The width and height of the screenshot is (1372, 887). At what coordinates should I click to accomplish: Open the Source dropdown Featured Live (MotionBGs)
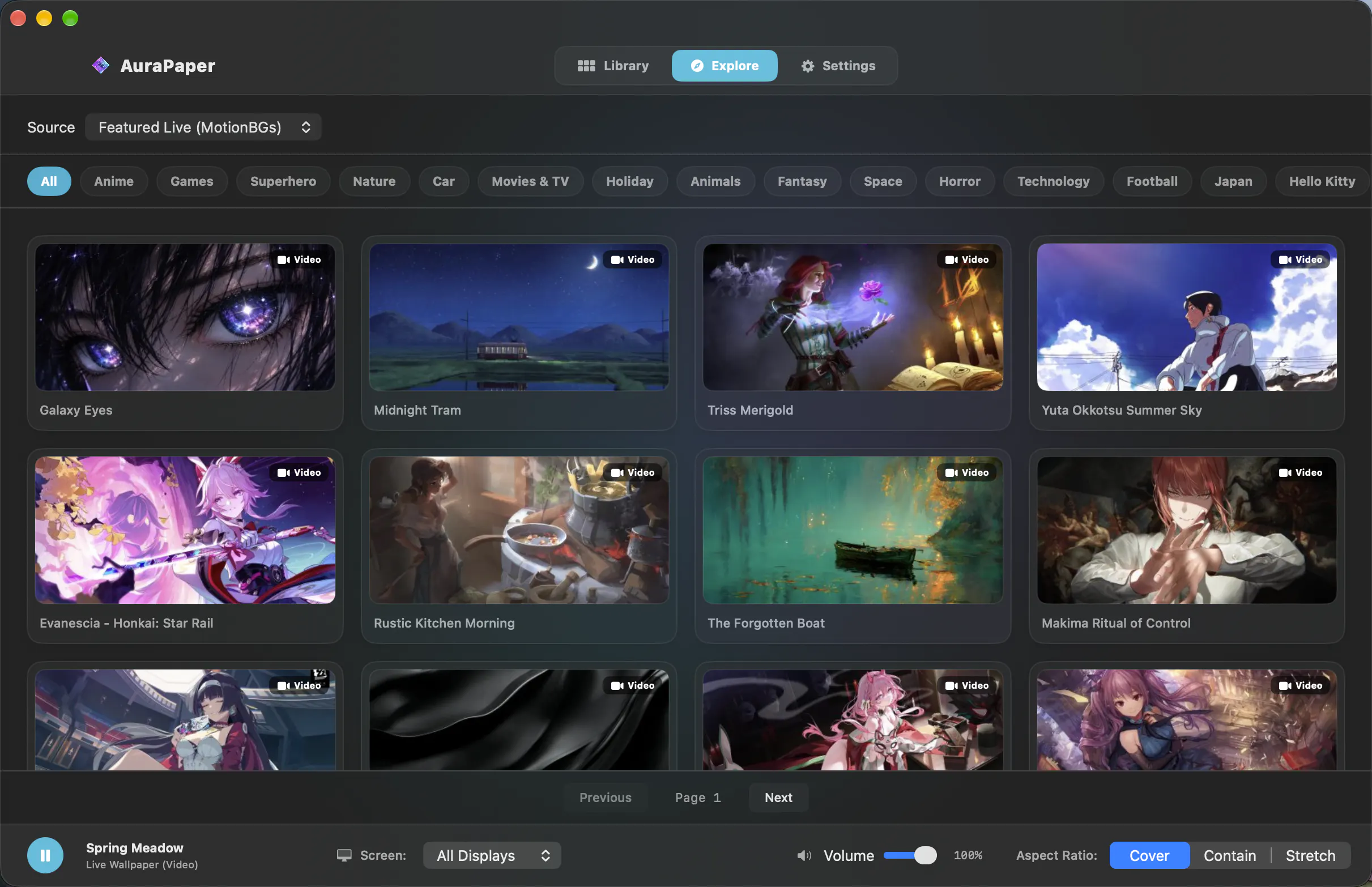203,127
